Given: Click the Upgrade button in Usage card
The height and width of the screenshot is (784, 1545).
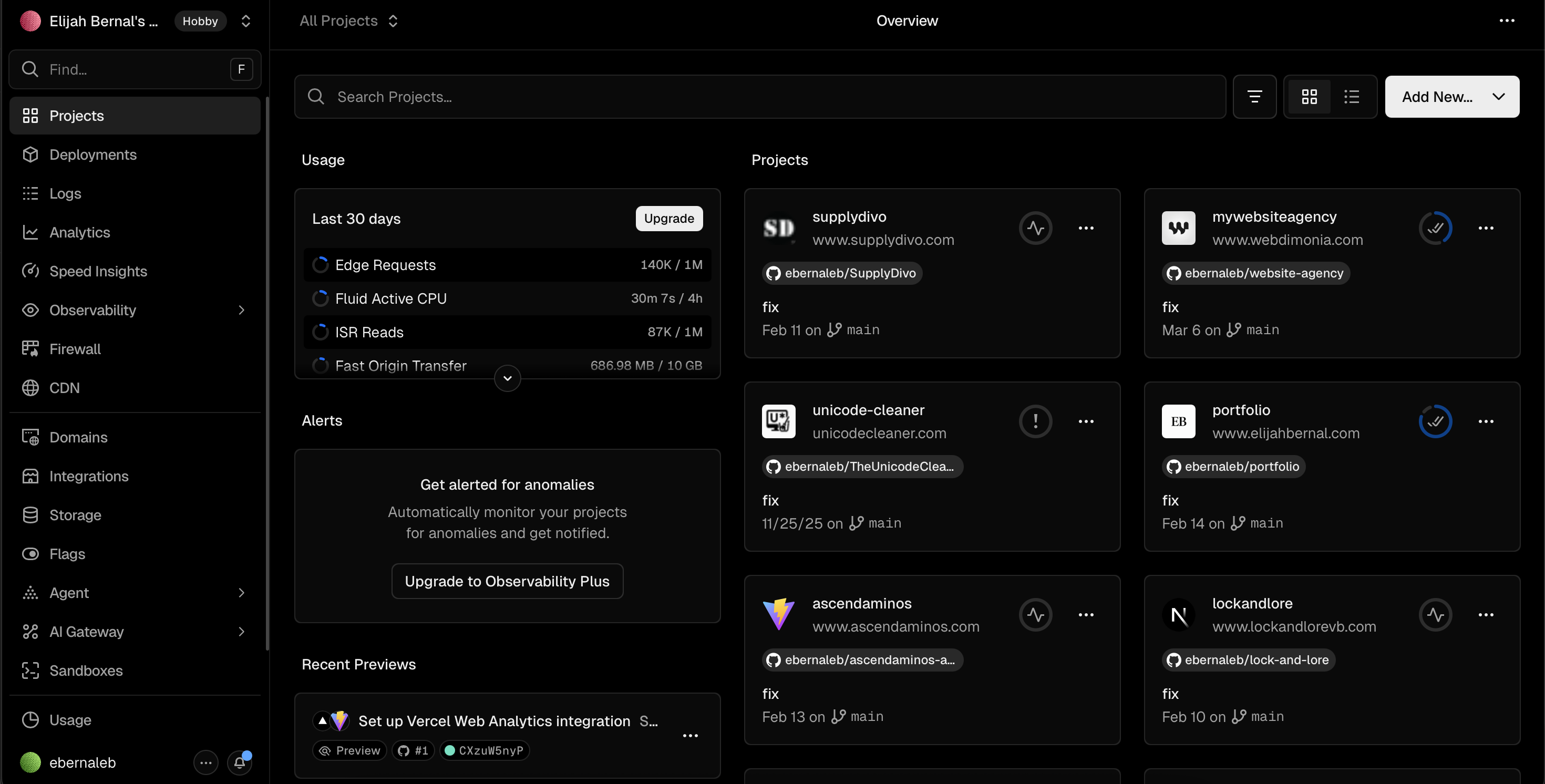Looking at the screenshot, I should pyautogui.click(x=669, y=219).
